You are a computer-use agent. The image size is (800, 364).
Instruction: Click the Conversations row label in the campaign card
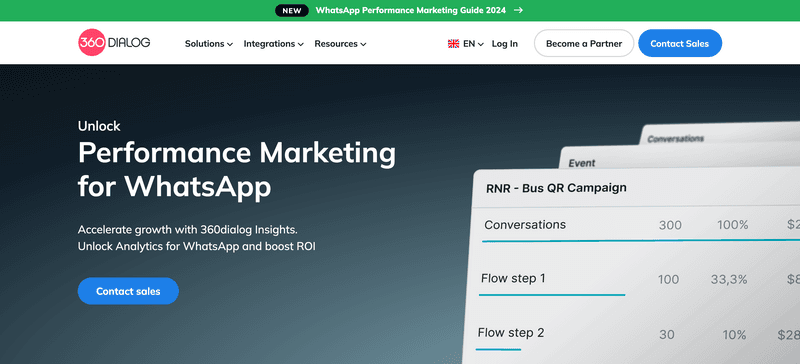click(x=524, y=225)
